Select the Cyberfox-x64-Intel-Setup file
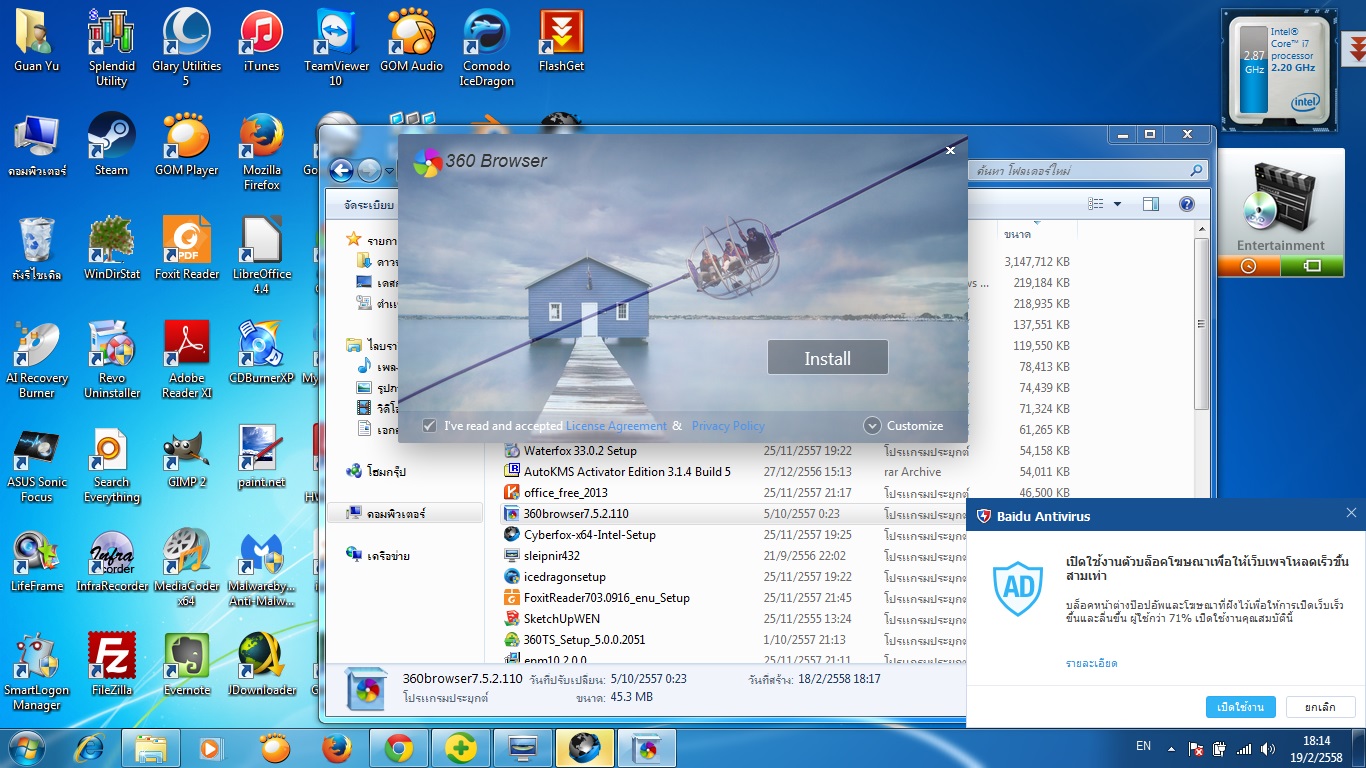1366x768 pixels. click(x=590, y=535)
